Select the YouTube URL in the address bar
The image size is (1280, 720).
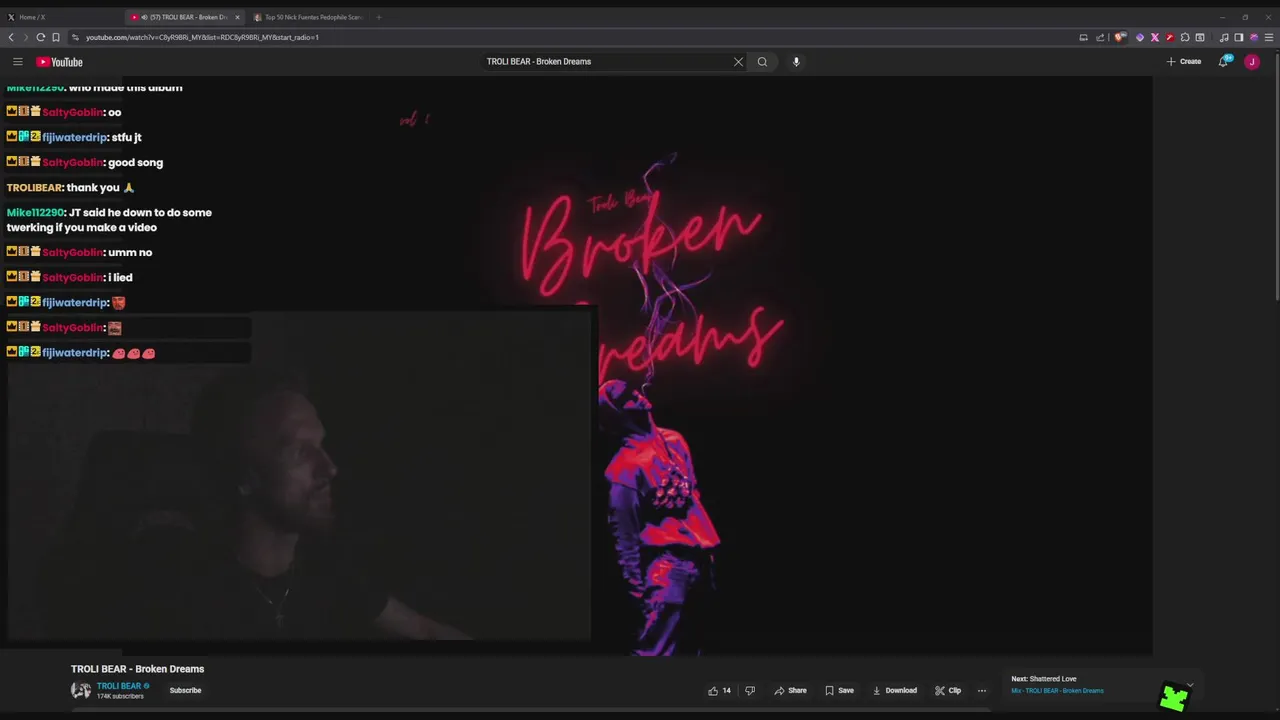pos(202,37)
